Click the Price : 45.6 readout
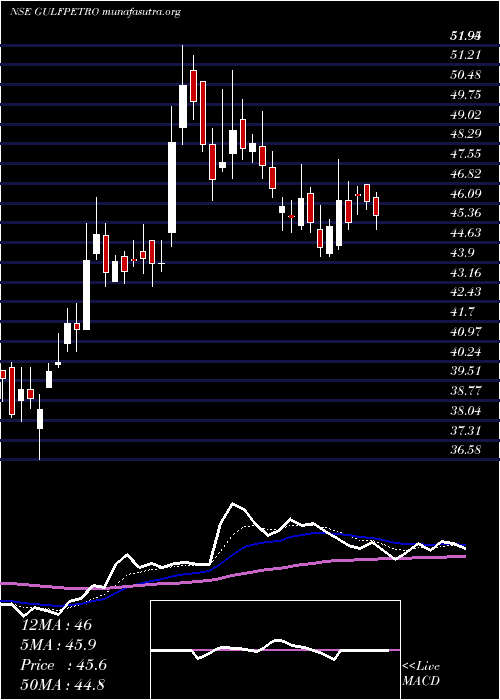 coord(63,665)
